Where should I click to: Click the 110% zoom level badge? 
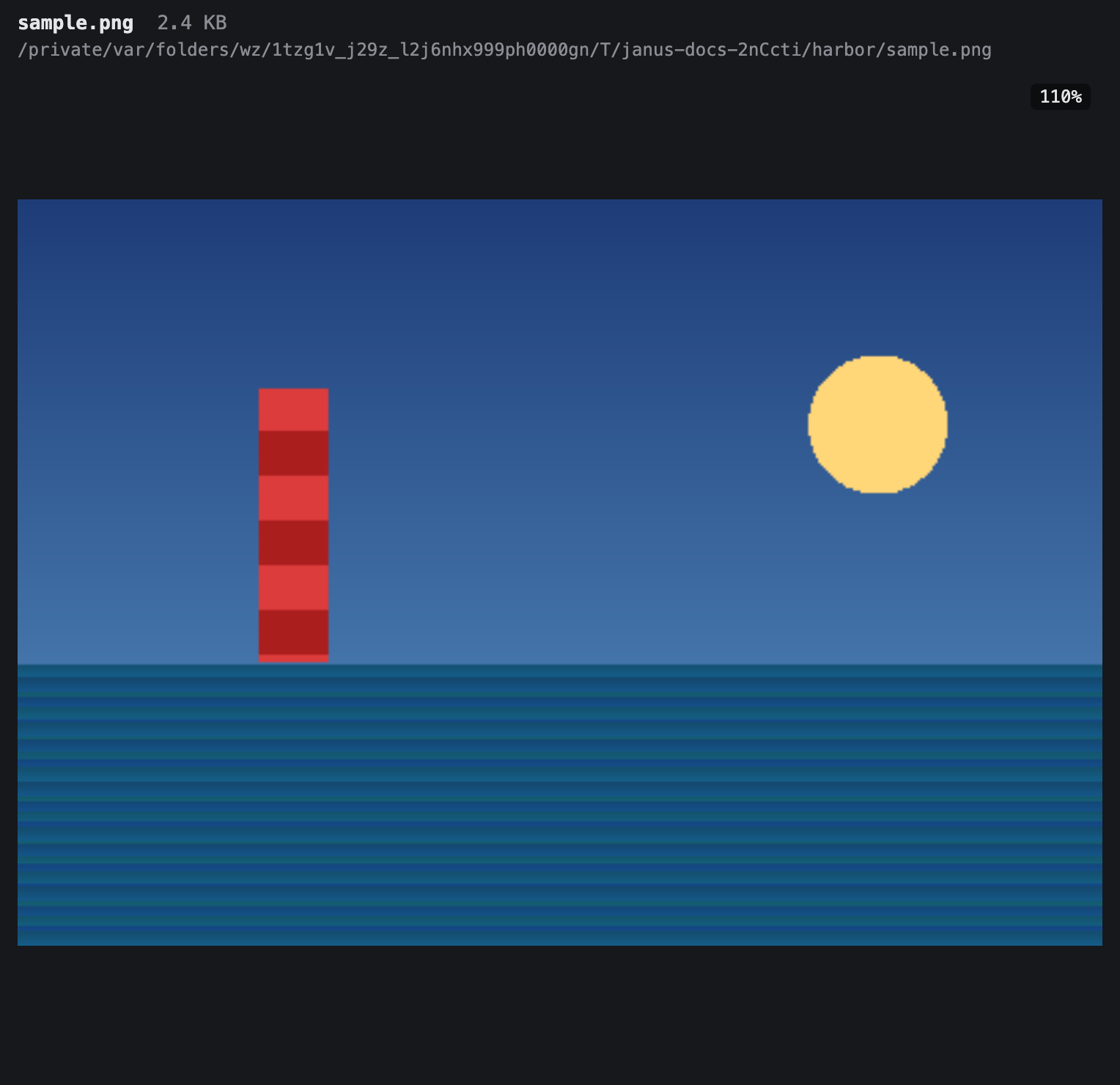(1060, 97)
